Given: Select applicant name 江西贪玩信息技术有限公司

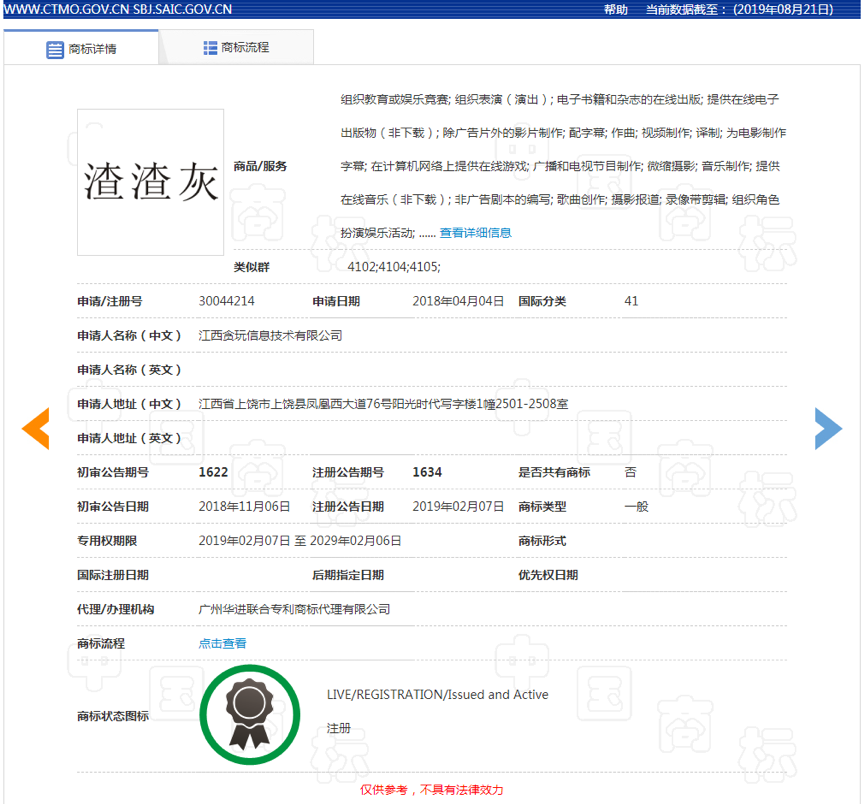Looking at the screenshot, I should click(x=270, y=335).
